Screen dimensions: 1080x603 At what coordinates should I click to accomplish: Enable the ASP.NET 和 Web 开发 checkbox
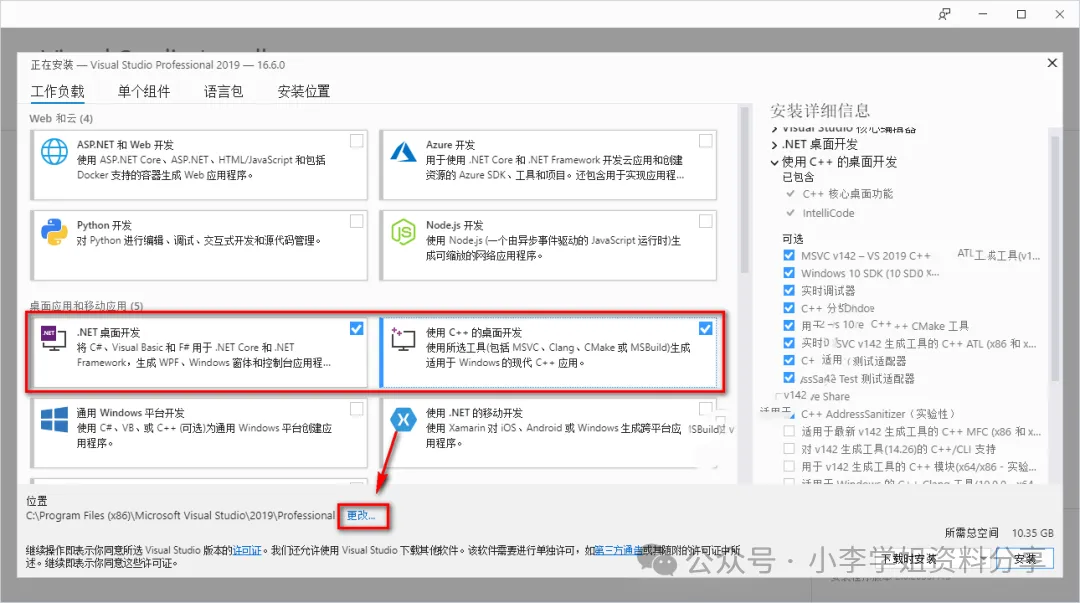click(x=356, y=141)
